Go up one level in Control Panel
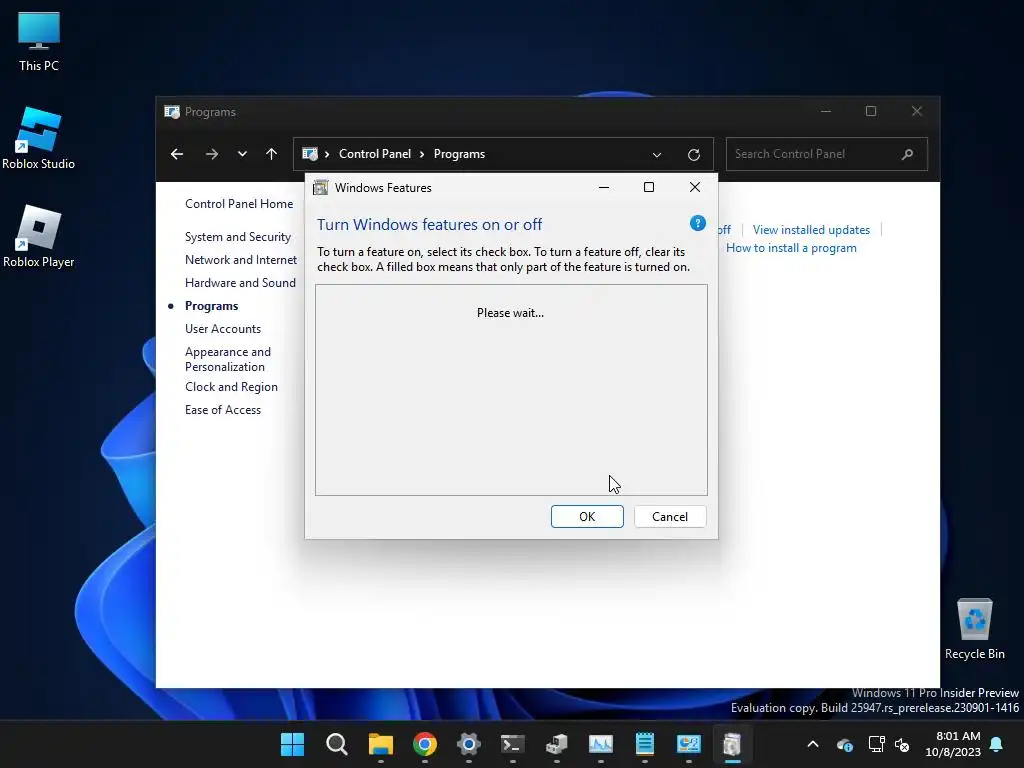This screenshot has width=1024, height=768. tap(272, 154)
